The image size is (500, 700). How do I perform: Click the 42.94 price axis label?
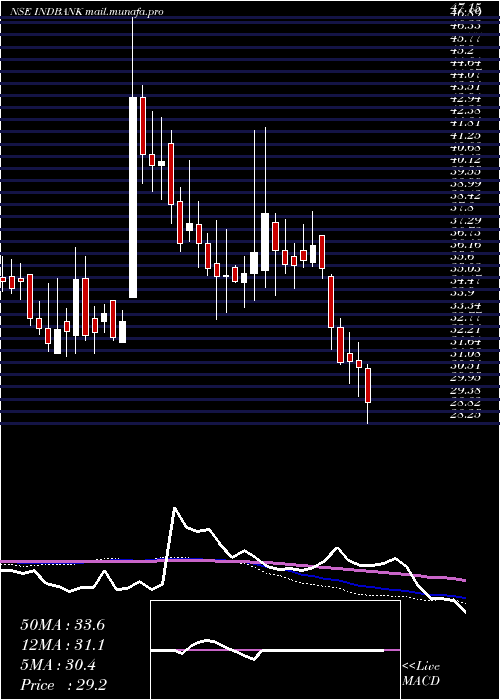pyautogui.click(x=466, y=98)
